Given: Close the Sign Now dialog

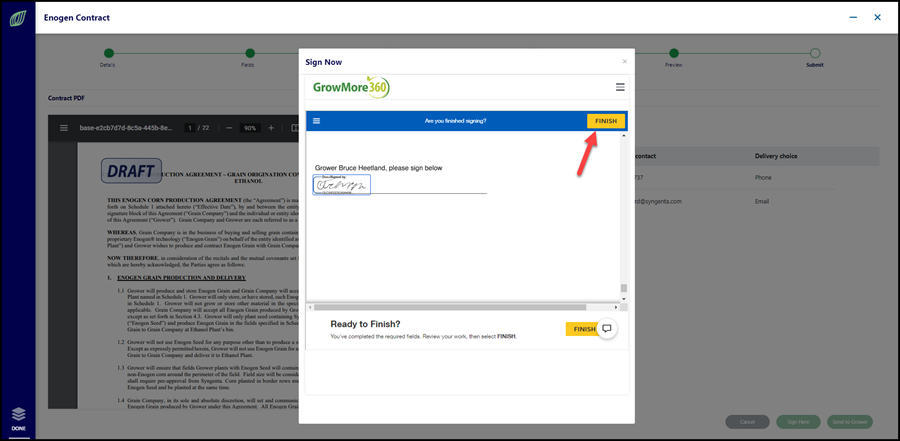Looking at the screenshot, I should coord(624,61).
